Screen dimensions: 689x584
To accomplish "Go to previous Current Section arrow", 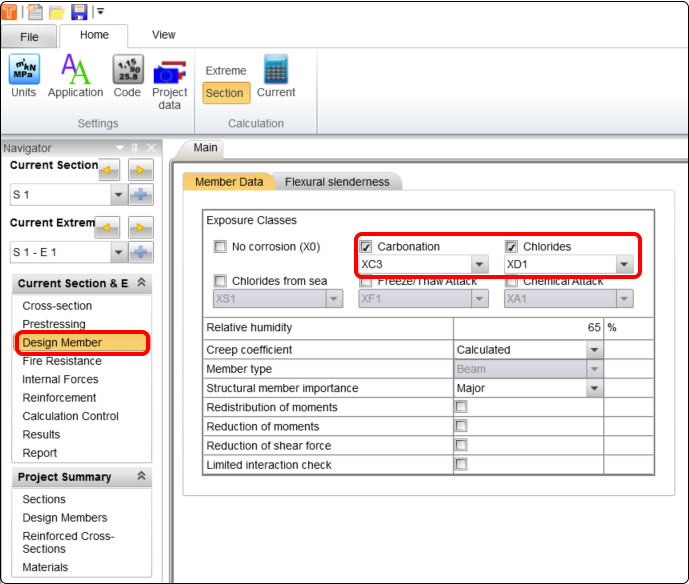I will pyautogui.click(x=109, y=169).
